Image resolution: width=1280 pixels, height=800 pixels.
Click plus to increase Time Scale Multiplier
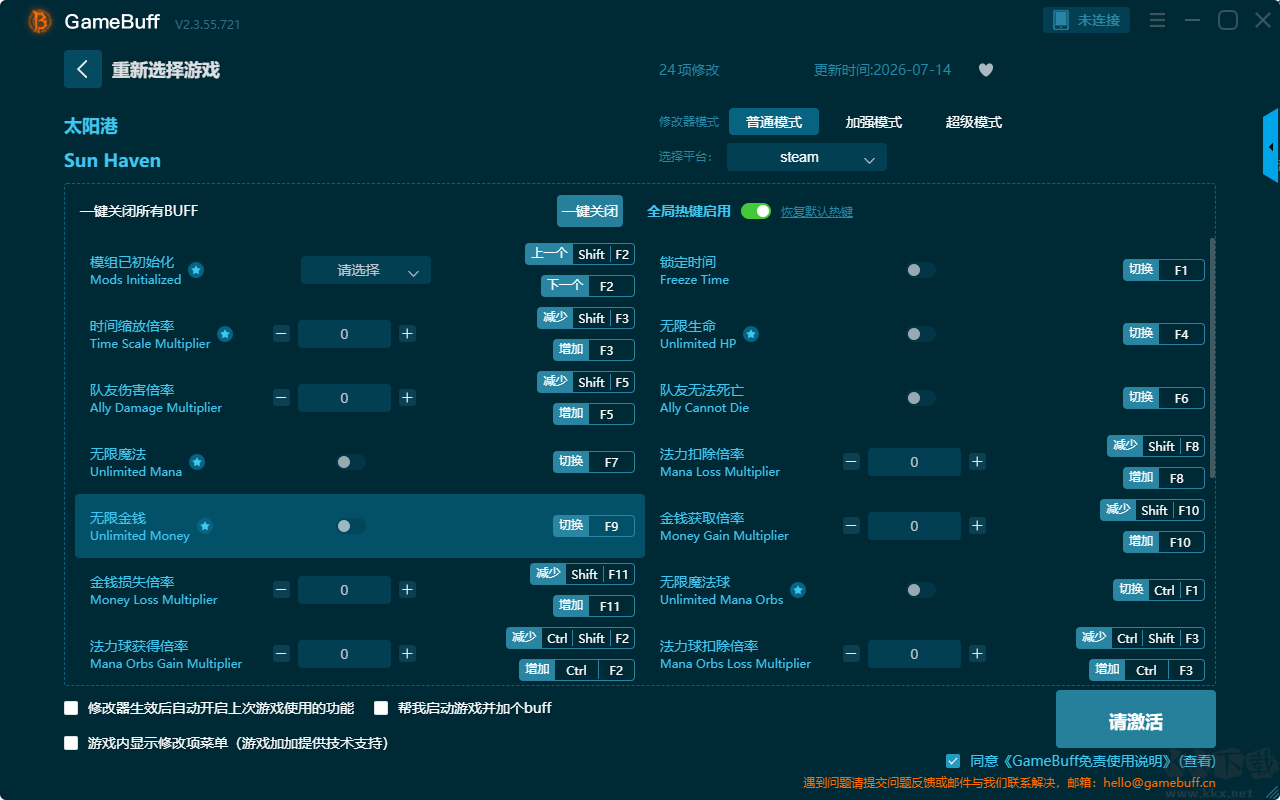407,334
